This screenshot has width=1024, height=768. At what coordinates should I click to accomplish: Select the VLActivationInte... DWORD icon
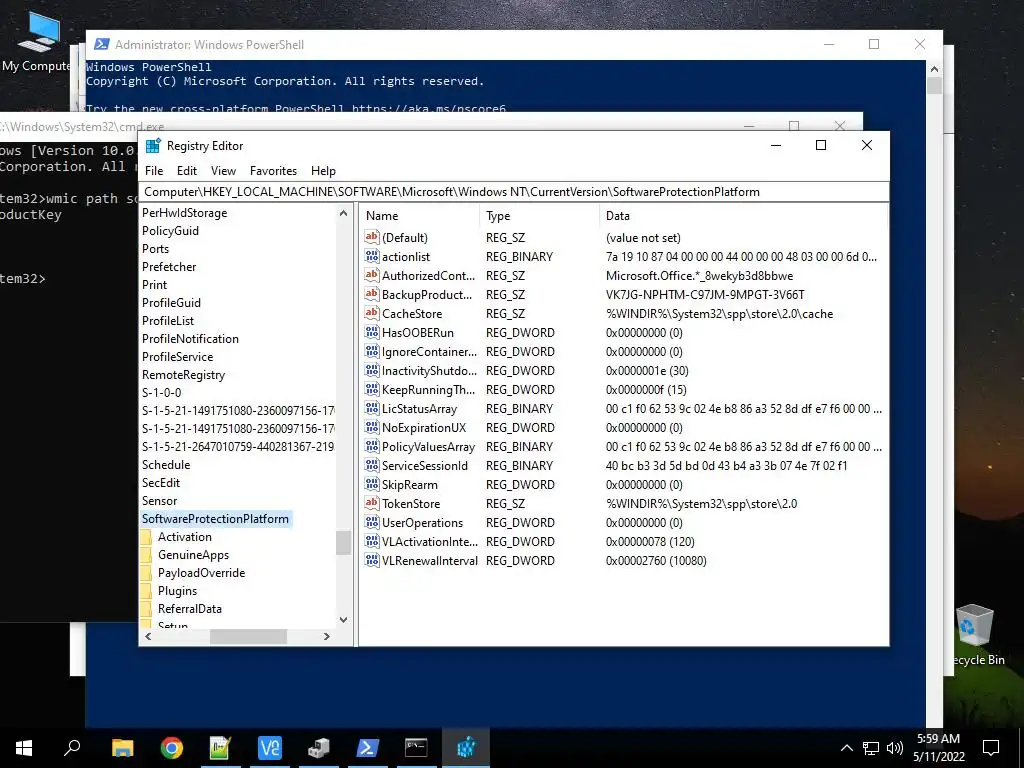[372, 541]
